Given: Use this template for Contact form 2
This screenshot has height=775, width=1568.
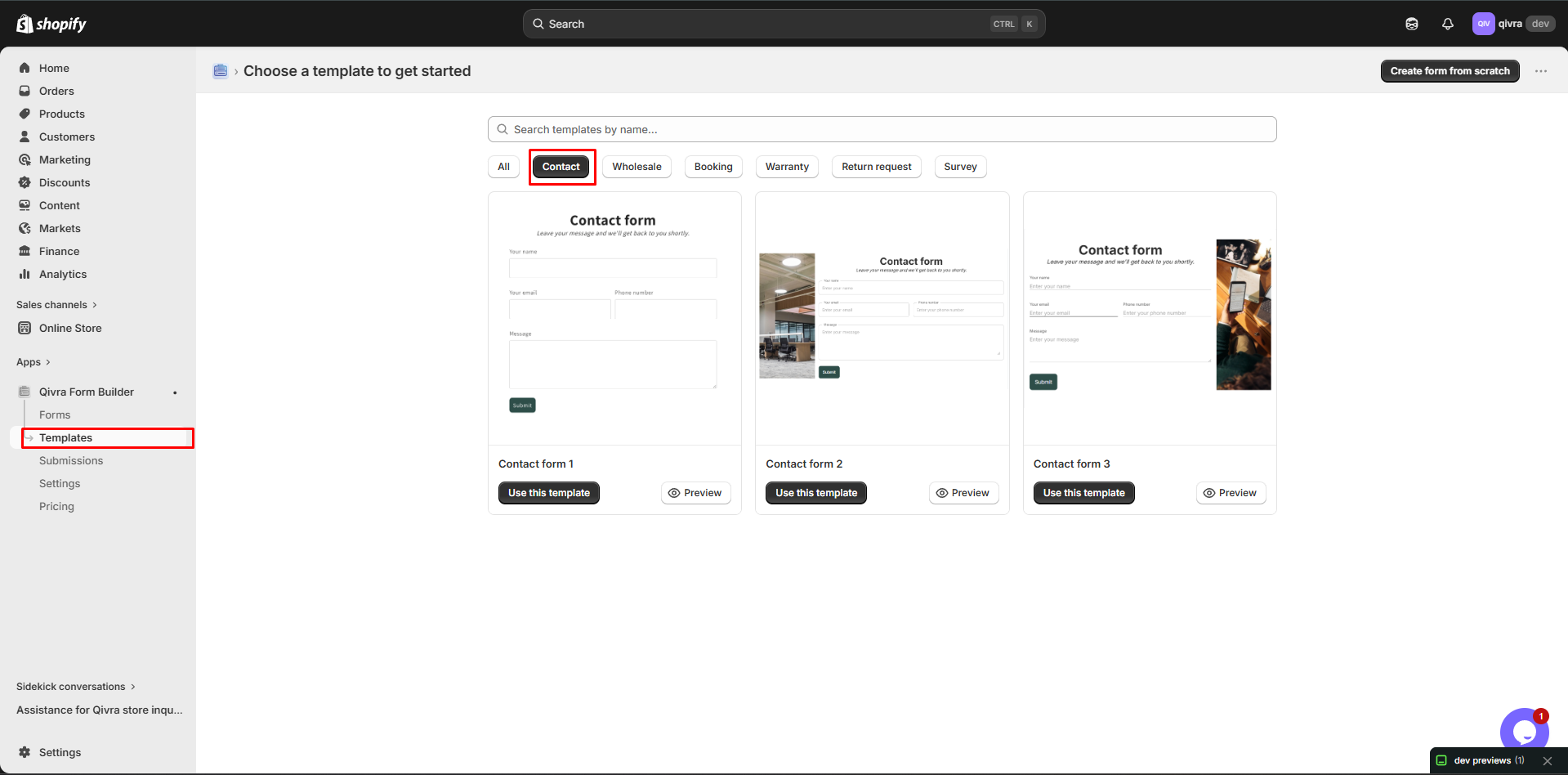Looking at the screenshot, I should (x=816, y=493).
